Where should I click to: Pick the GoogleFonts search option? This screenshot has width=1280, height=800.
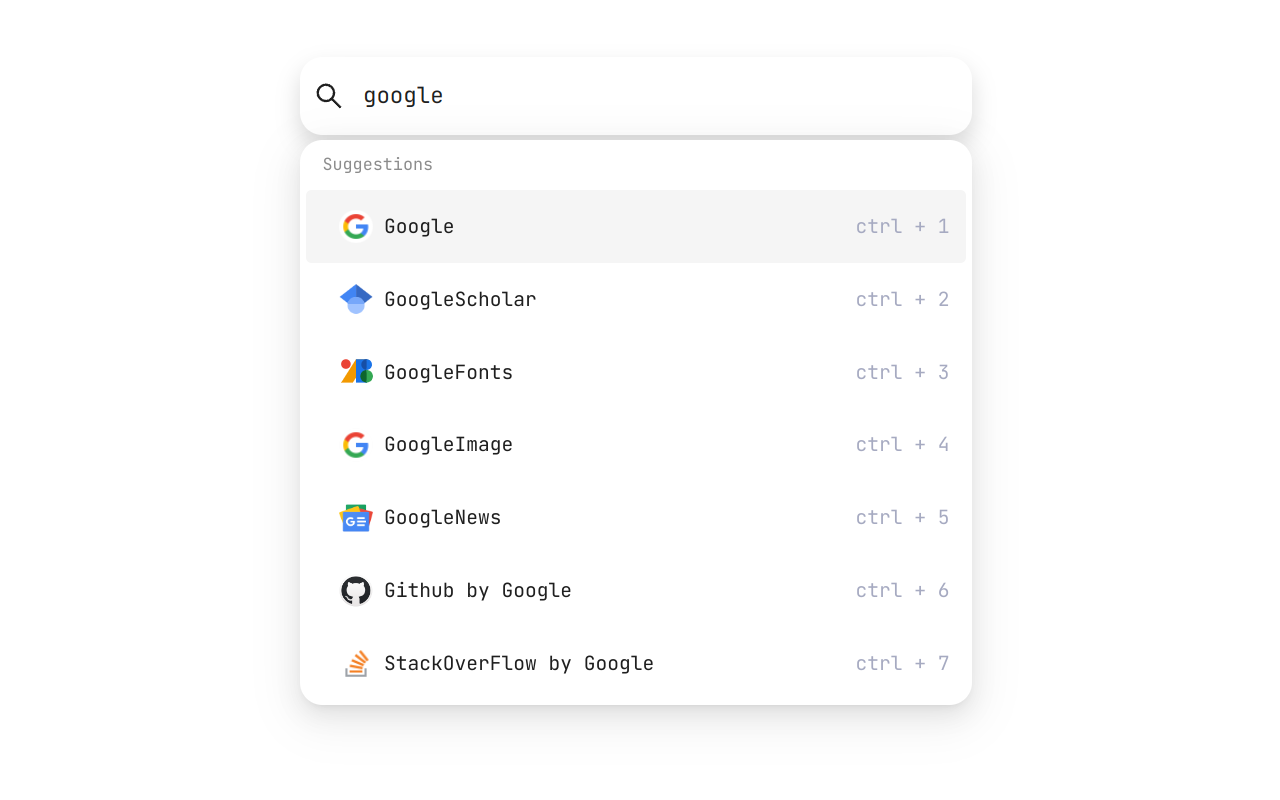(x=448, y=373)
